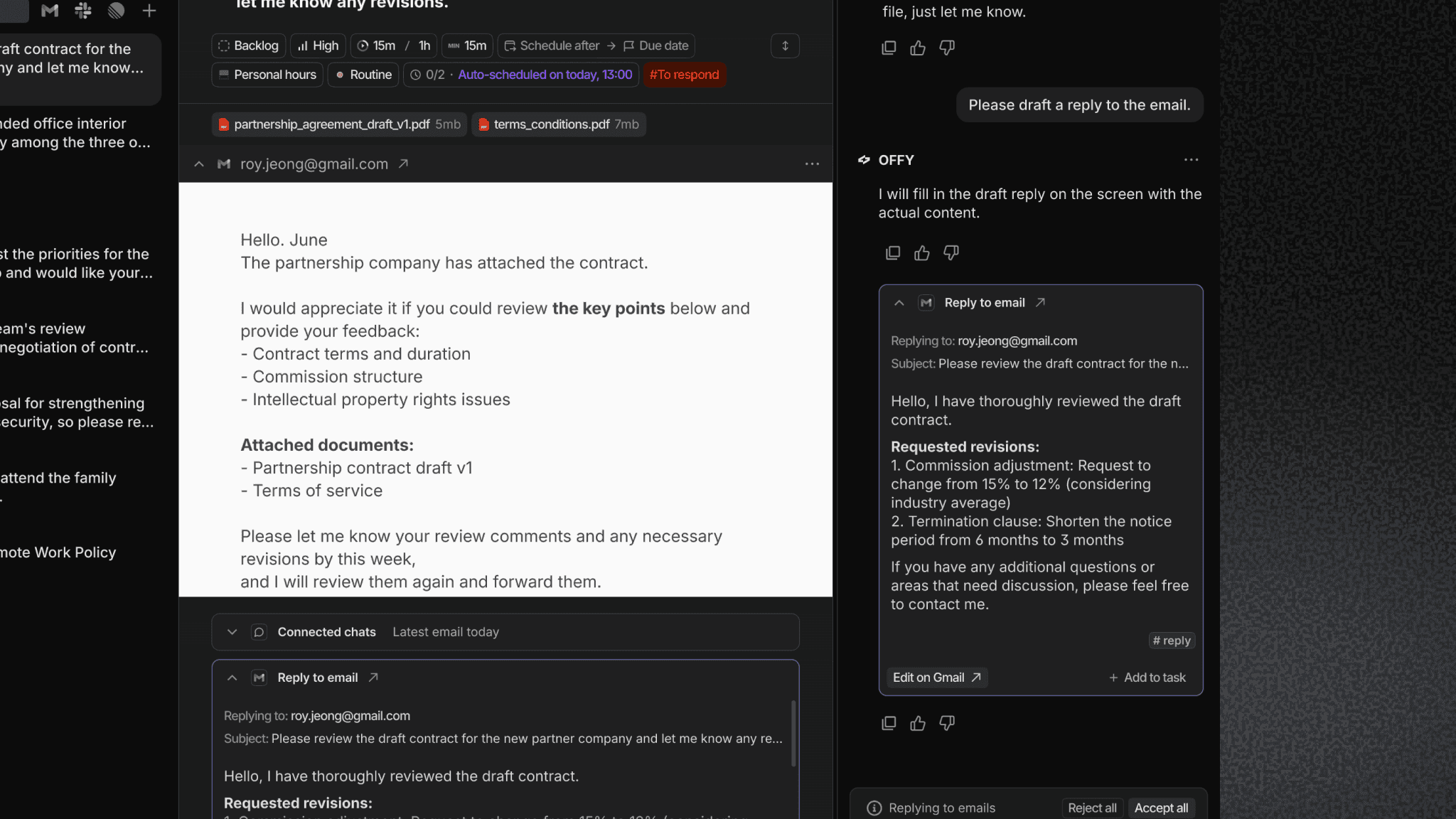This screenshot has width=1456, height=819.
Task: Change the High priority setting
Action: click(x=318, y=46)
